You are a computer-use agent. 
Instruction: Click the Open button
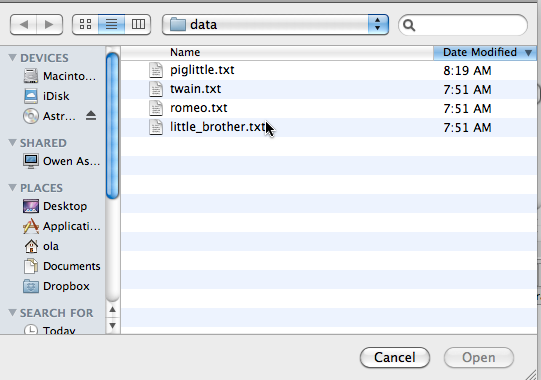point(479,358)
